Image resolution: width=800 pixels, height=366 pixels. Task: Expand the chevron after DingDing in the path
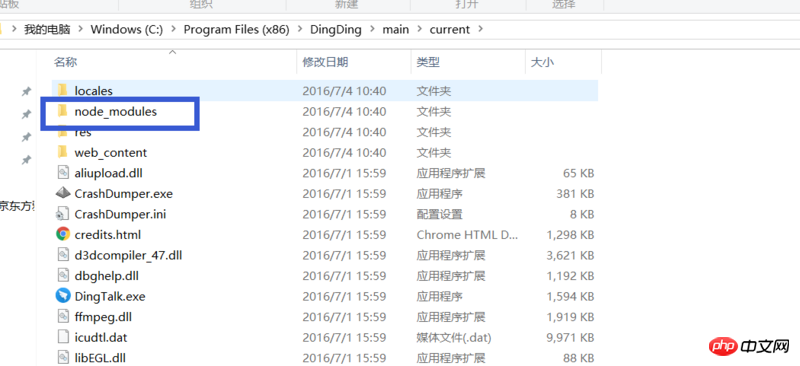coord(372,30)
